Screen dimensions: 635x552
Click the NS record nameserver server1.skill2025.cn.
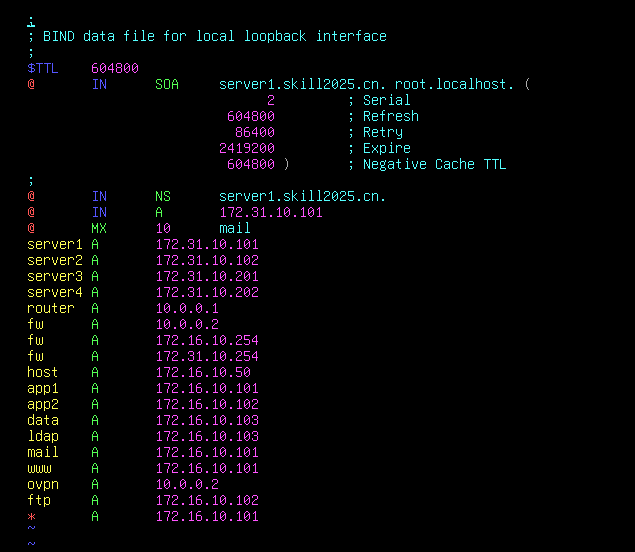pos(303,196)
